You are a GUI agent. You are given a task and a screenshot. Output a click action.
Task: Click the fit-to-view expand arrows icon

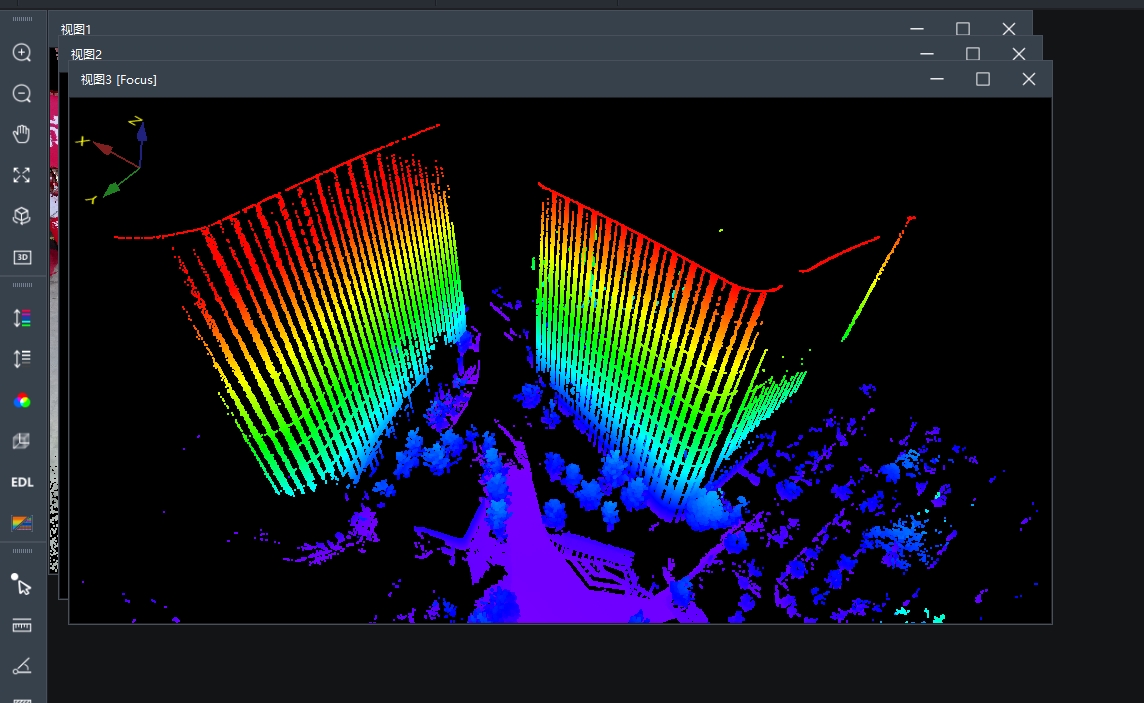pos(22,176)
